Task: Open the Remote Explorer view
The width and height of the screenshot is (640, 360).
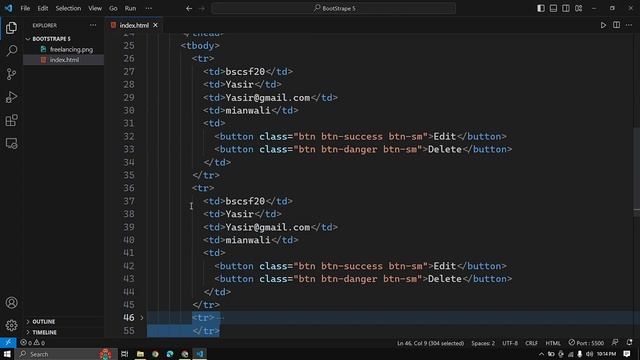Action: point(11,144)
